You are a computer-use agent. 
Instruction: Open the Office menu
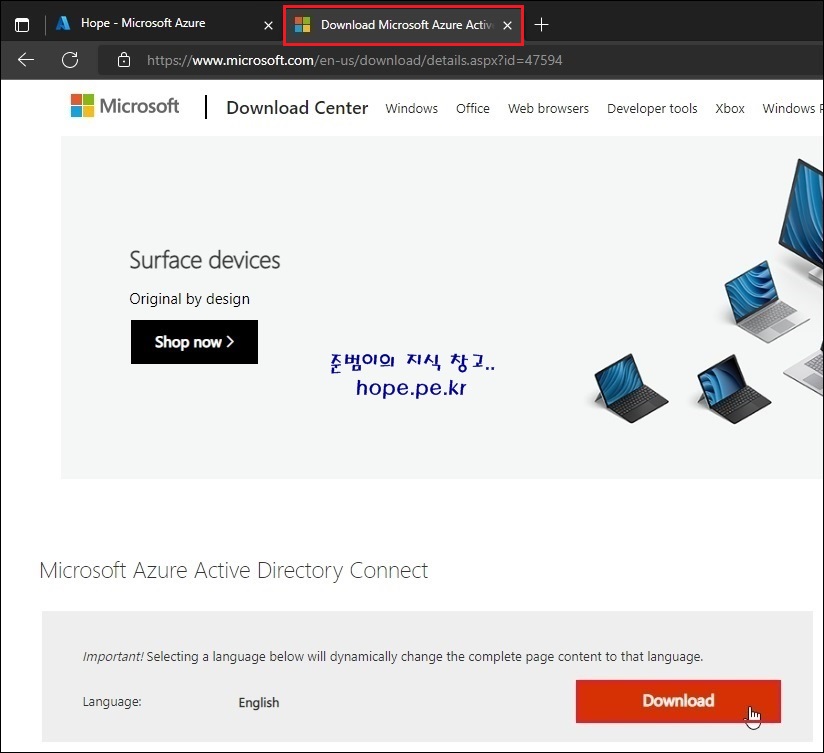472,108
